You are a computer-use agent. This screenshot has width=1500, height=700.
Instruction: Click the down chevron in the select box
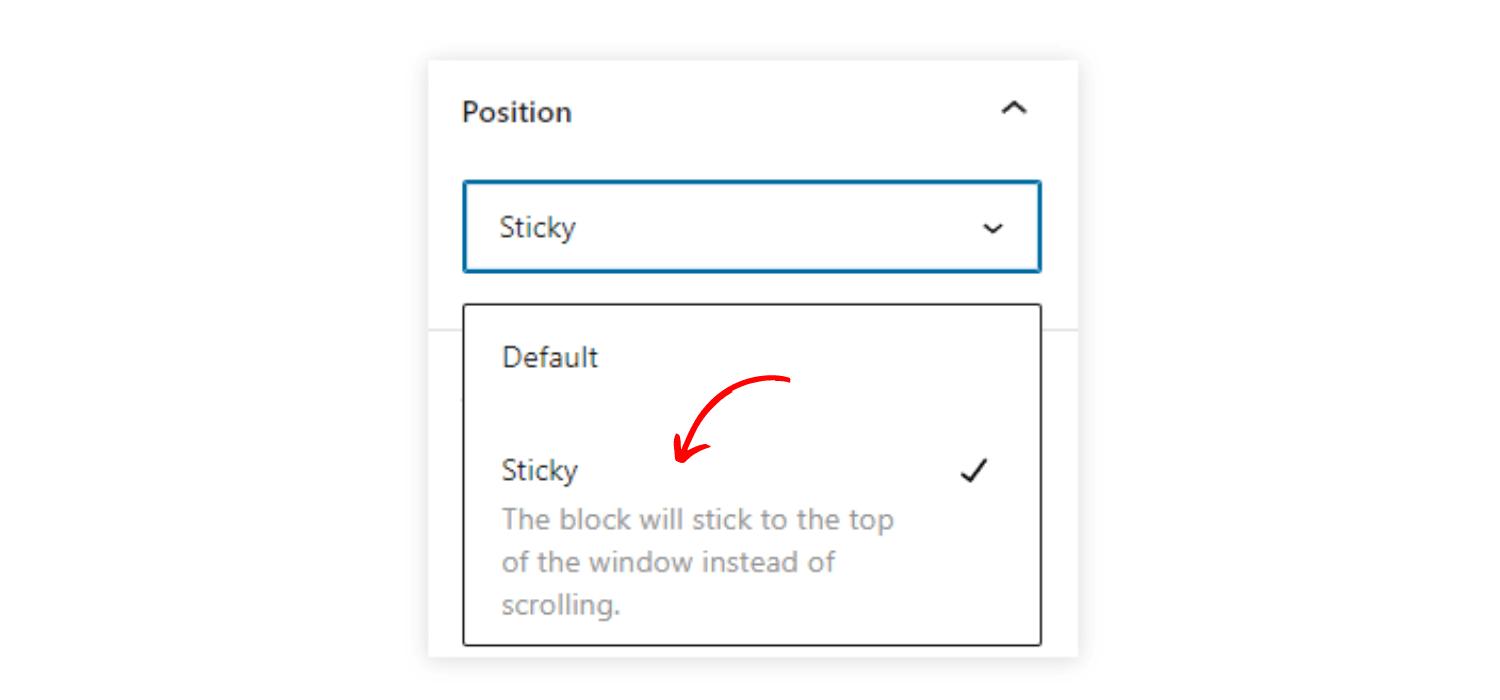pyautogui.click(x=992, y=228)
